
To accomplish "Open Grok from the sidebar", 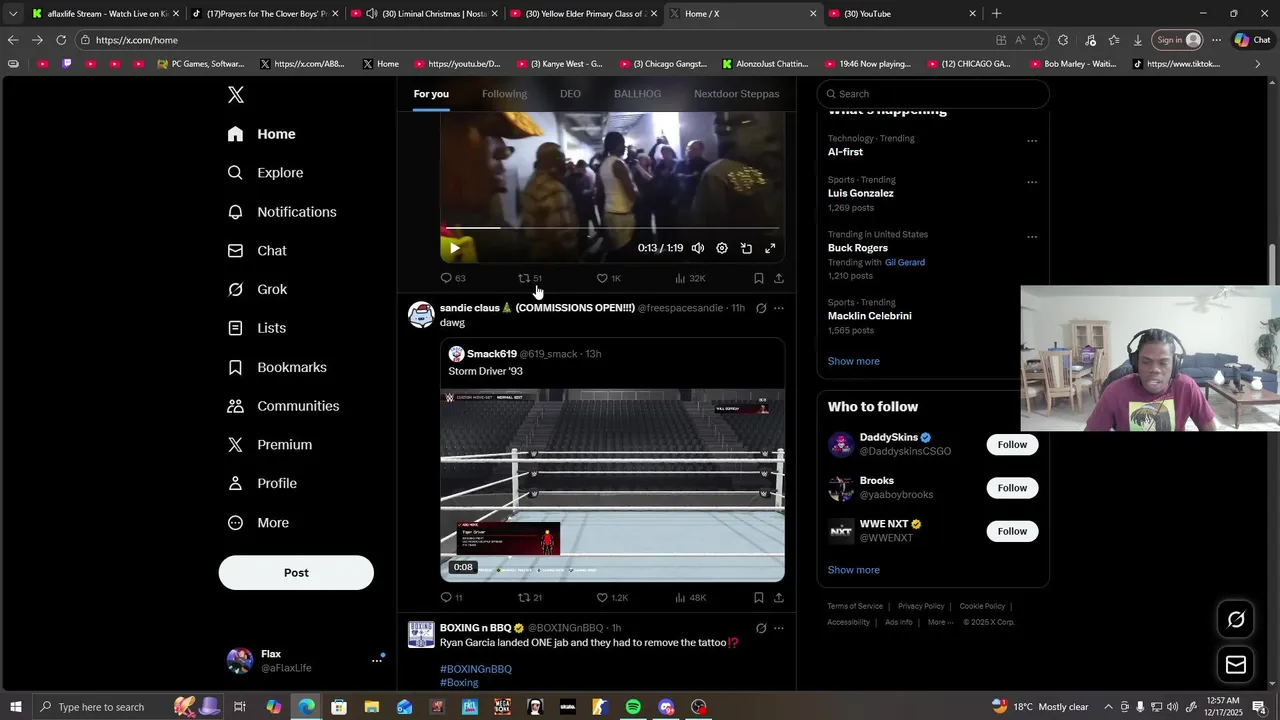I will (258, 290).
